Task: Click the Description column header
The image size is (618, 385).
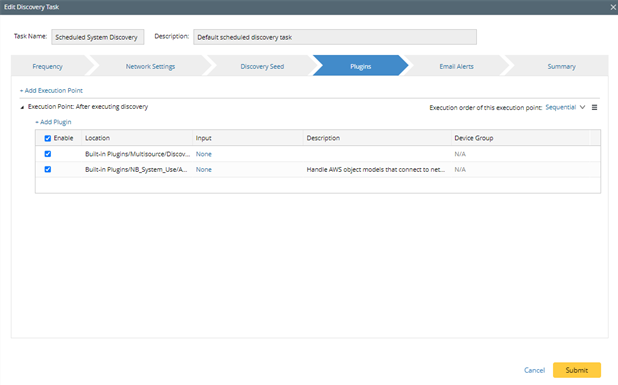Action: pos(377,138)
